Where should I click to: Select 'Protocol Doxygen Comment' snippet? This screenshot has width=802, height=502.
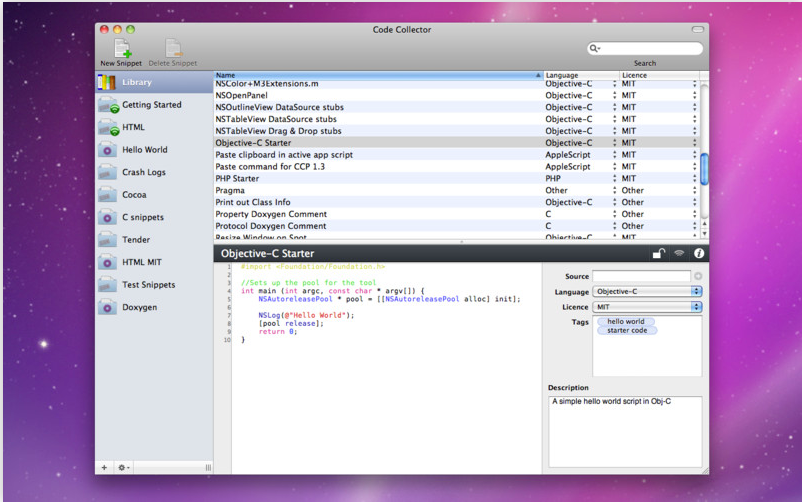point(457,226)
